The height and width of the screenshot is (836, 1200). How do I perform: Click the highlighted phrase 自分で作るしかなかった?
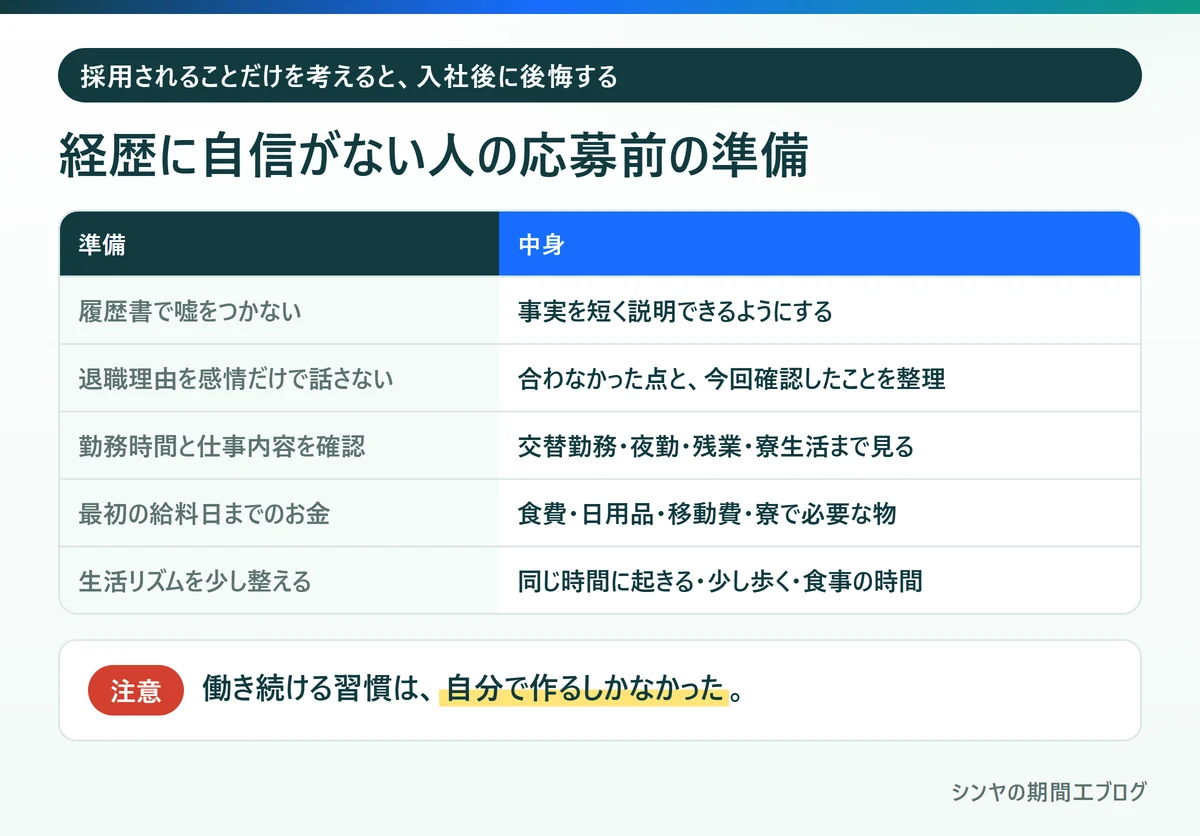584,689
